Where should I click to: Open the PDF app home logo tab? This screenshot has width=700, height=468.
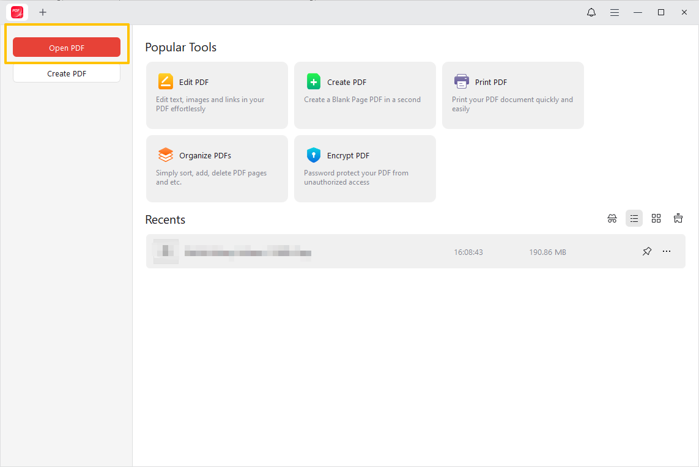point(17,12)
